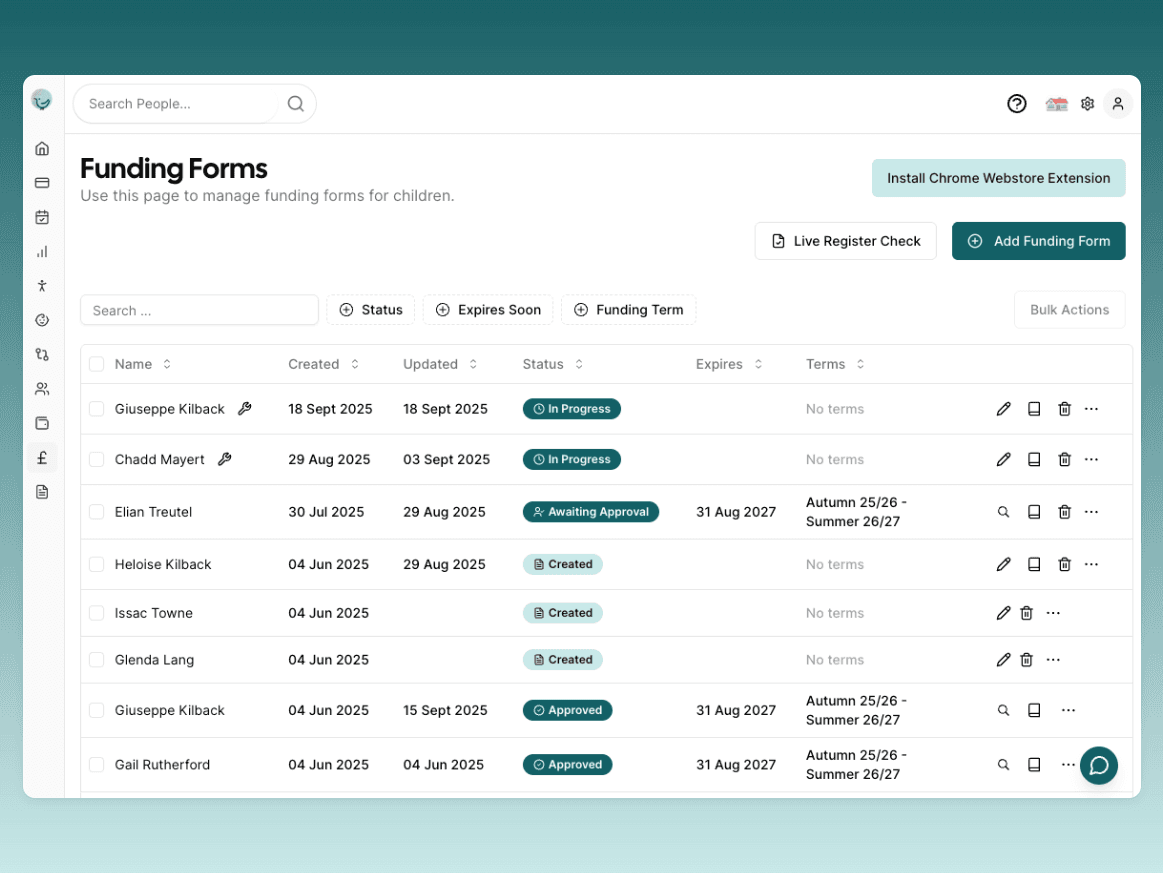Open the calendar icon in sidebar
Image resolution: width=1163 pixels, height=873 pixels.
[42, 217]
